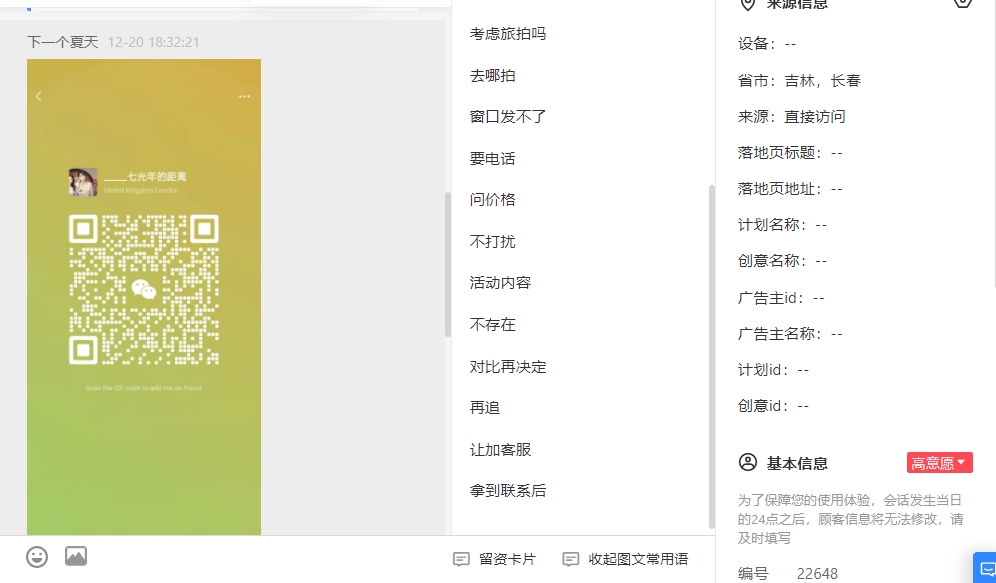Screen dimensions: 996x583
Task: Click the 设备 field label
Action: pyautogui.click(x=757, y=44)
